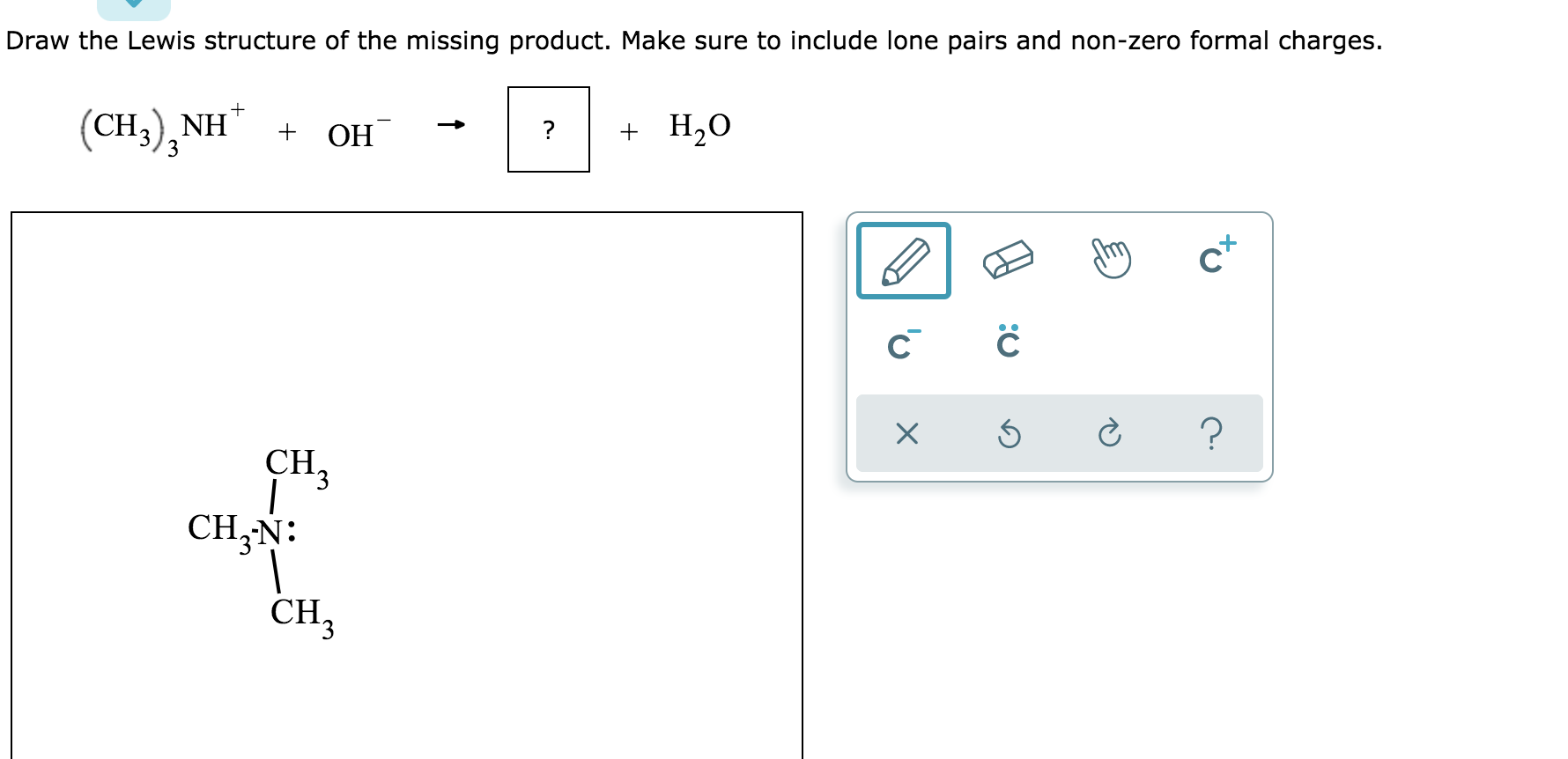
Task: Select the negative formal charge tool
Action: click(903, 343)
